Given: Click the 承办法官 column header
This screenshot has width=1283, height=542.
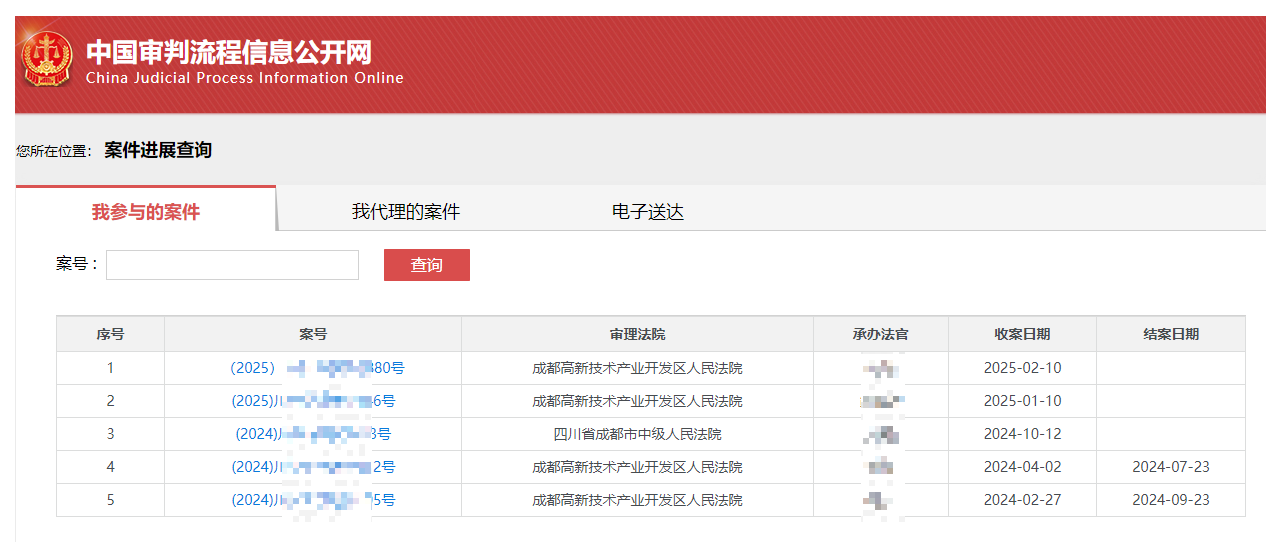Looking at the screenshot, I should pos(880,334).
